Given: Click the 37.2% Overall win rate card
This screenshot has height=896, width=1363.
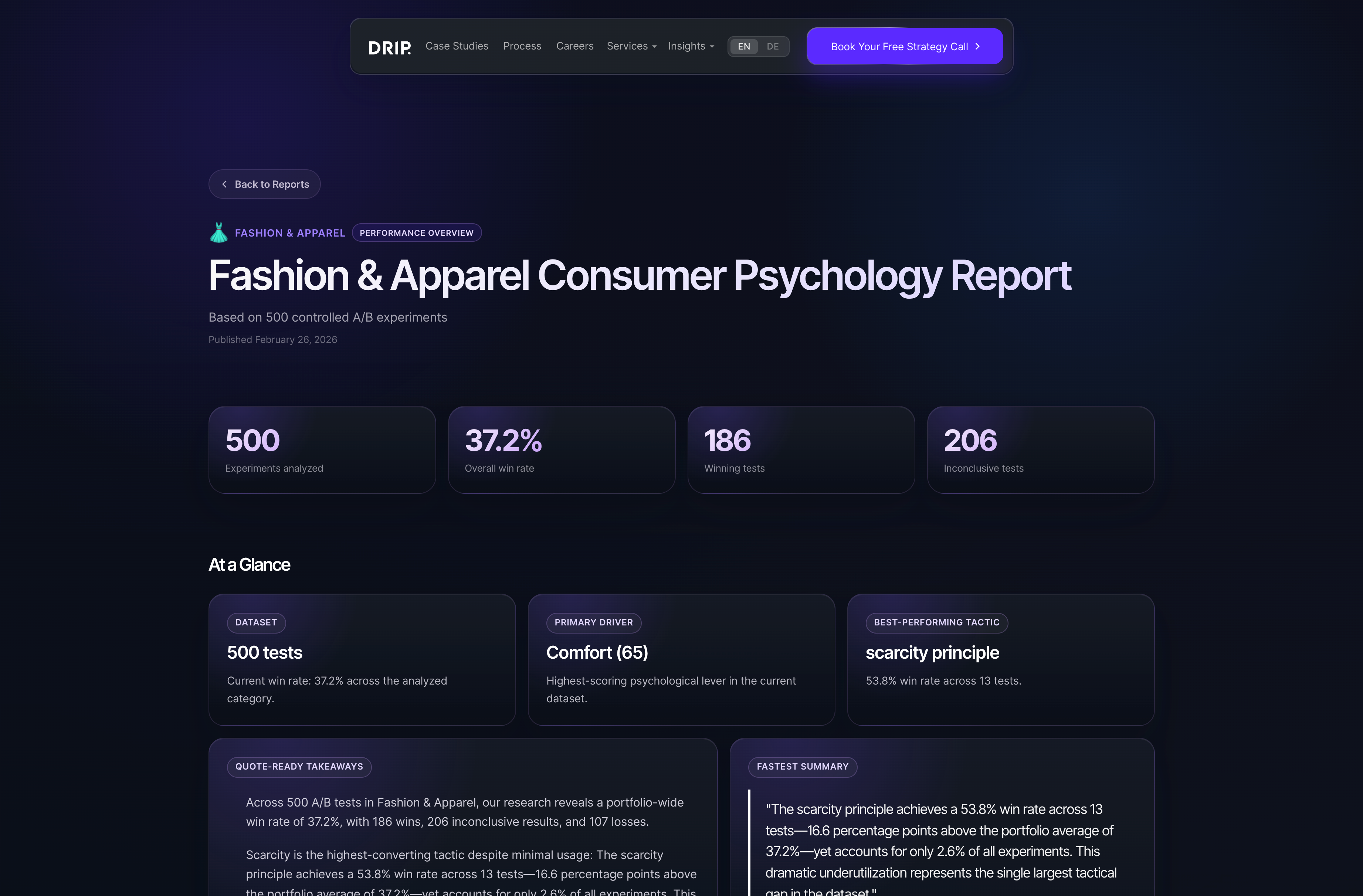Looking at the screenshot, I should [562, 450].
